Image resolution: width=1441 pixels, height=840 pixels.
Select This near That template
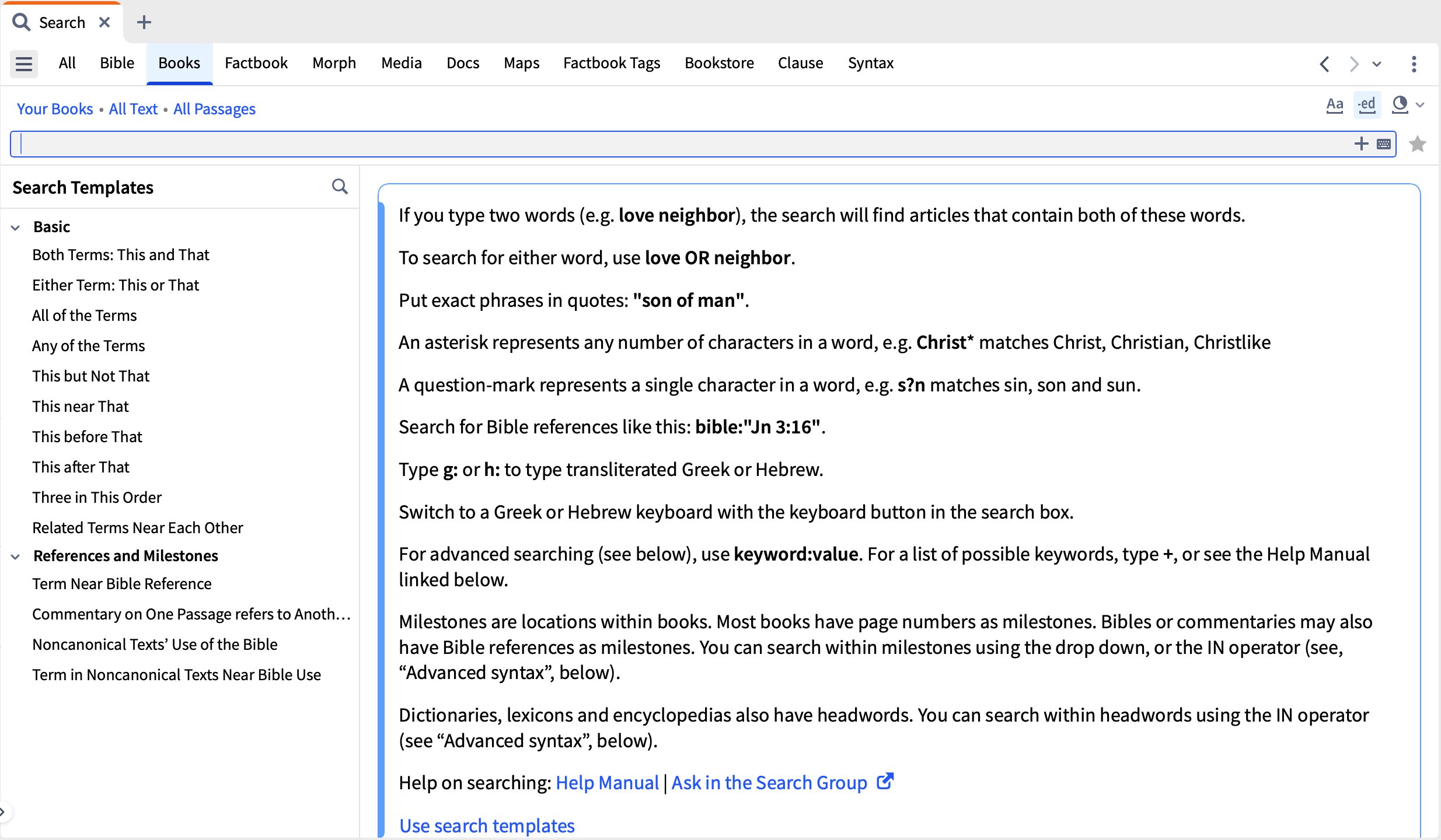pyautogui.click(x=81, y=407)
